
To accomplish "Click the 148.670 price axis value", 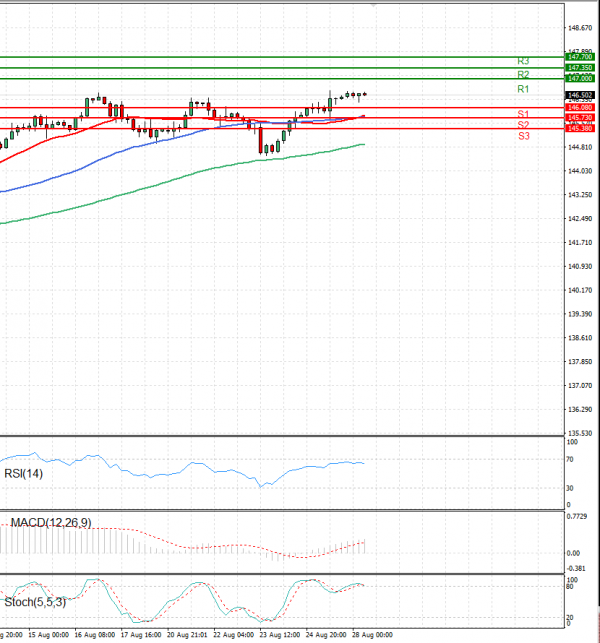I will pos(580,28).
